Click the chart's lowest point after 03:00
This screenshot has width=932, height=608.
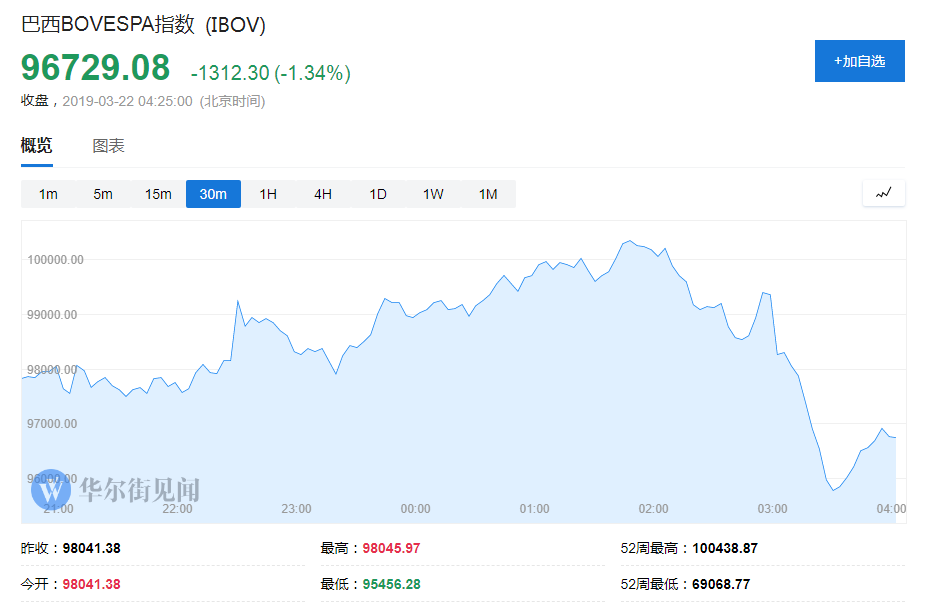tap(833, 490)
